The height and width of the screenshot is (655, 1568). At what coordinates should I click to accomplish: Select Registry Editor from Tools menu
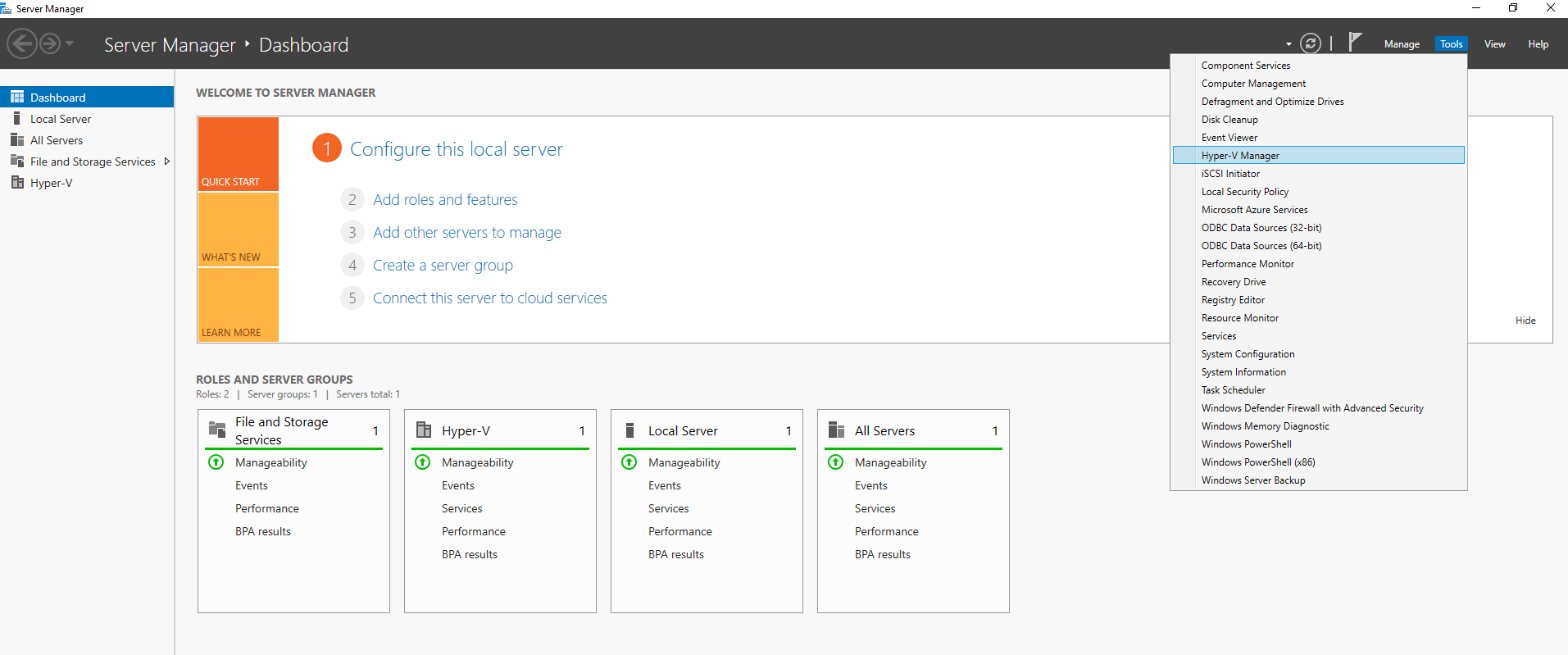coord(1319,300)
